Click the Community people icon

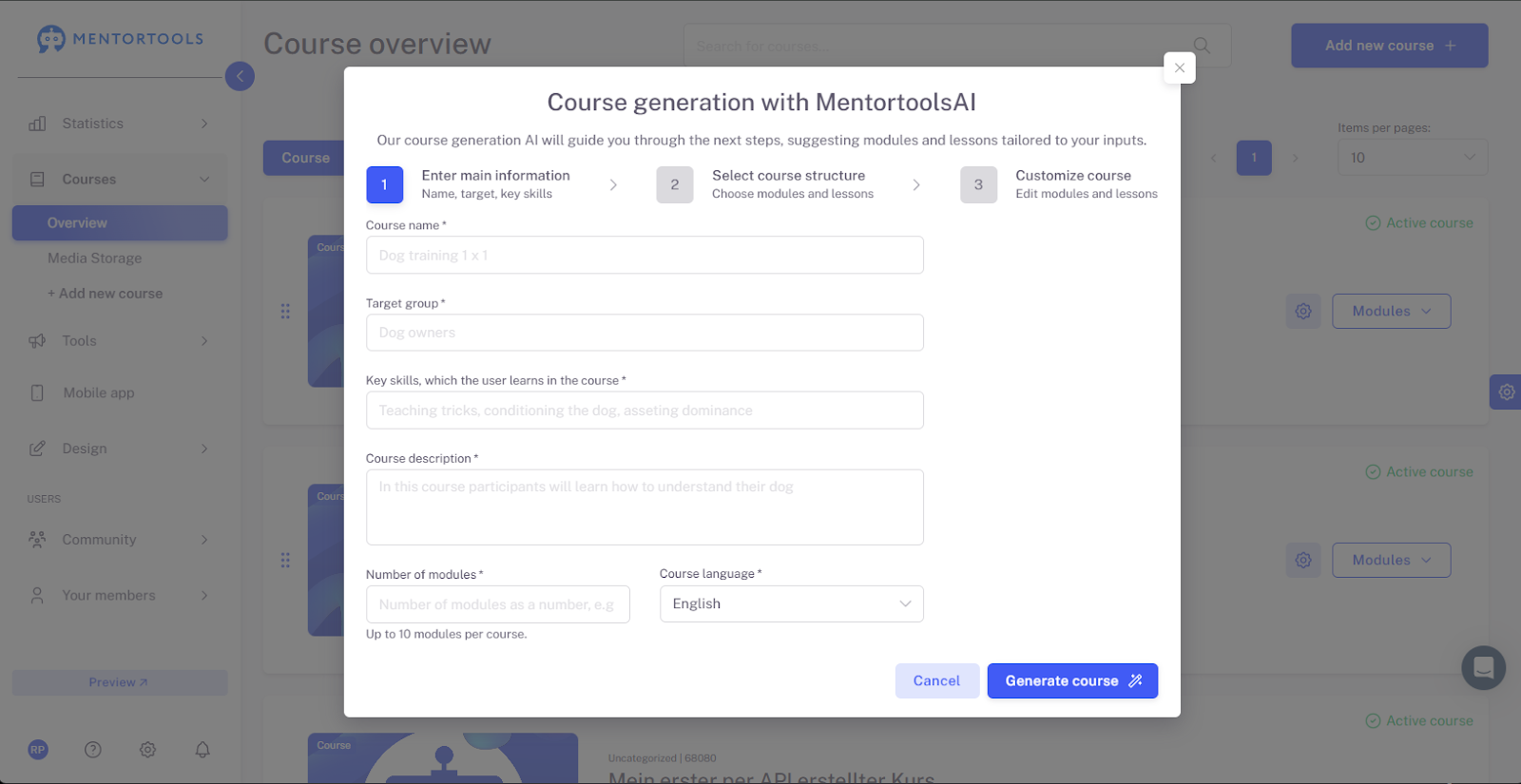click(38, 540)
